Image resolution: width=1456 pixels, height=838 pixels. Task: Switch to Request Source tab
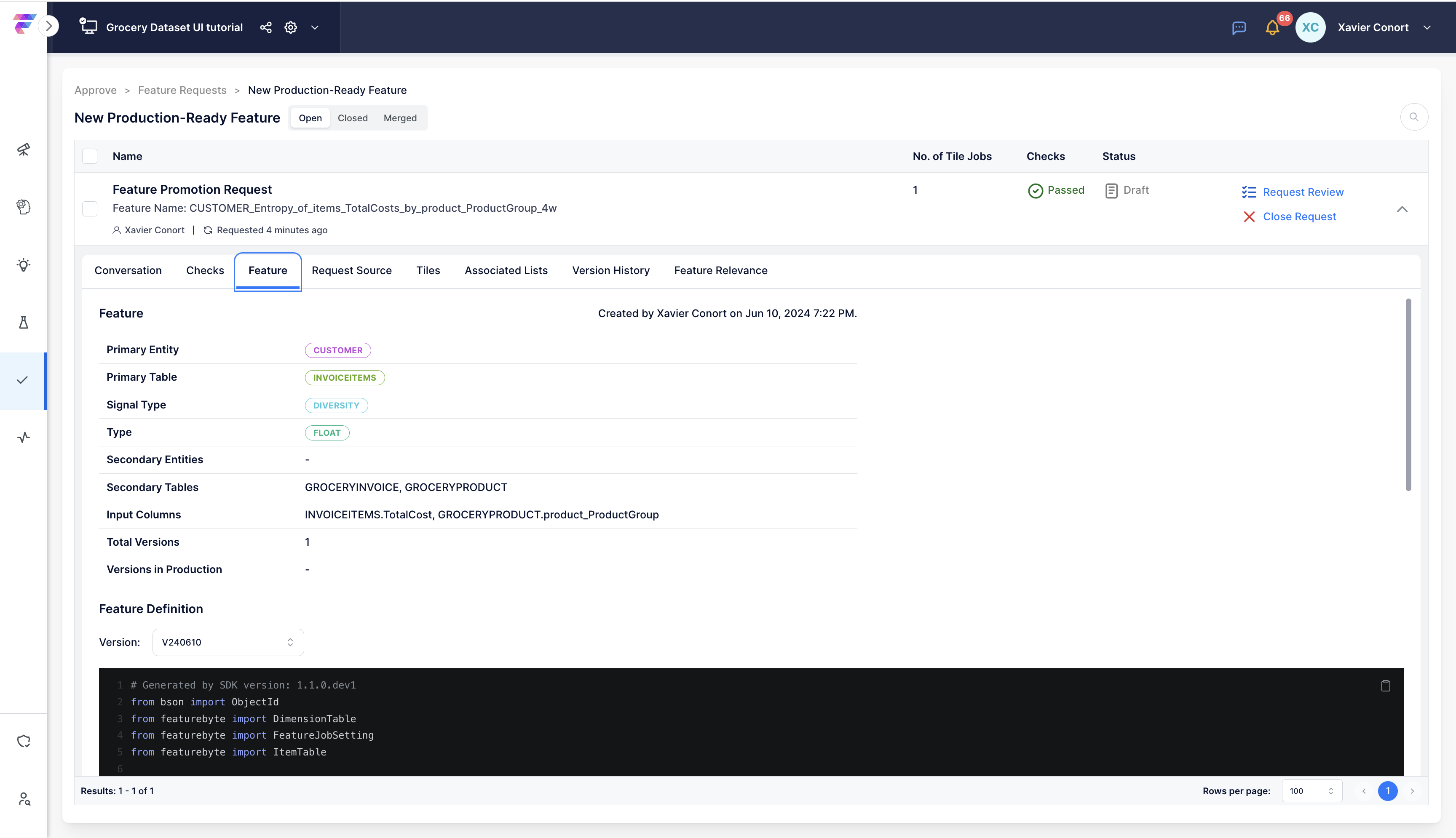coord(352,270)
